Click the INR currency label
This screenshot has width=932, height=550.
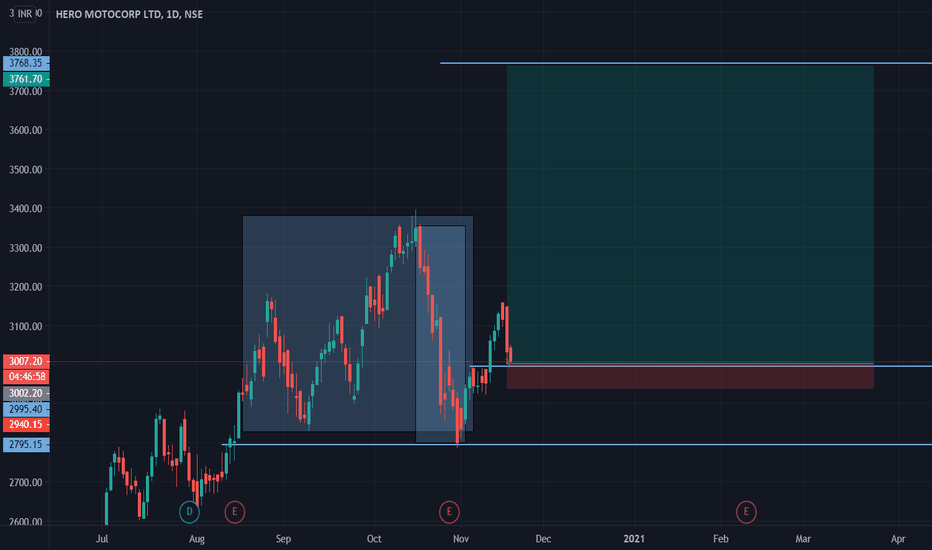pos(24,14)
